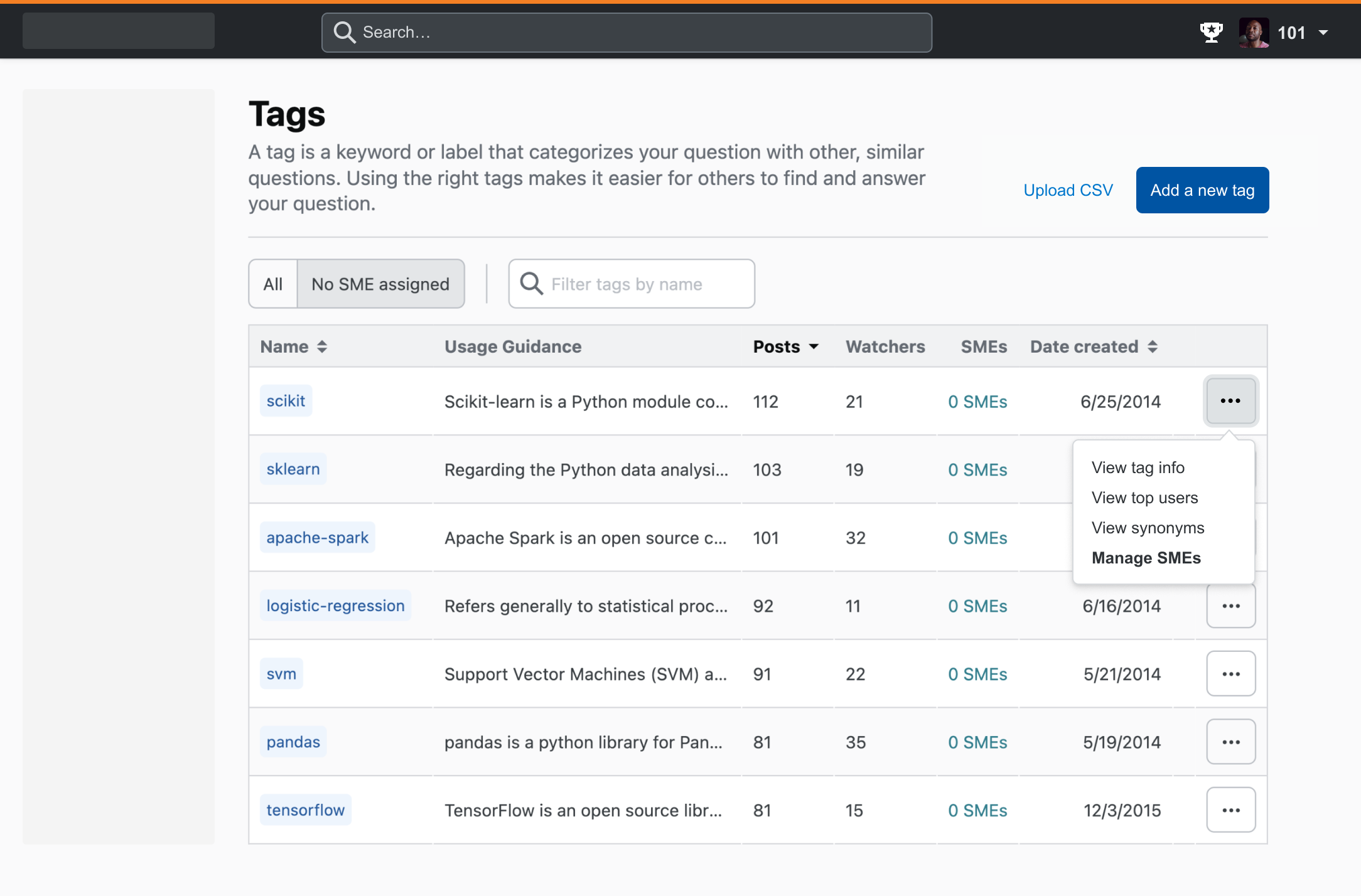Screen dimensions: 1361x896
Task: Open the sklearn tag
Action: click(293, 469)
